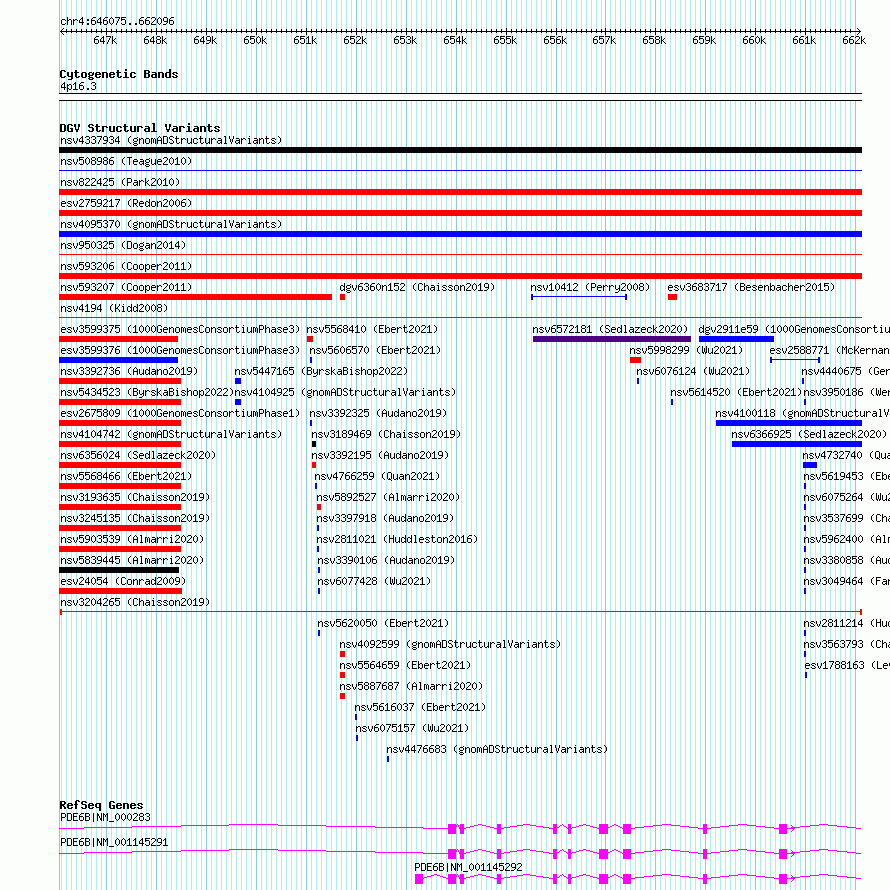Open variant nsv5606570 (Ebert2021)
890x890 pixels.
click(x=375, y=350)
